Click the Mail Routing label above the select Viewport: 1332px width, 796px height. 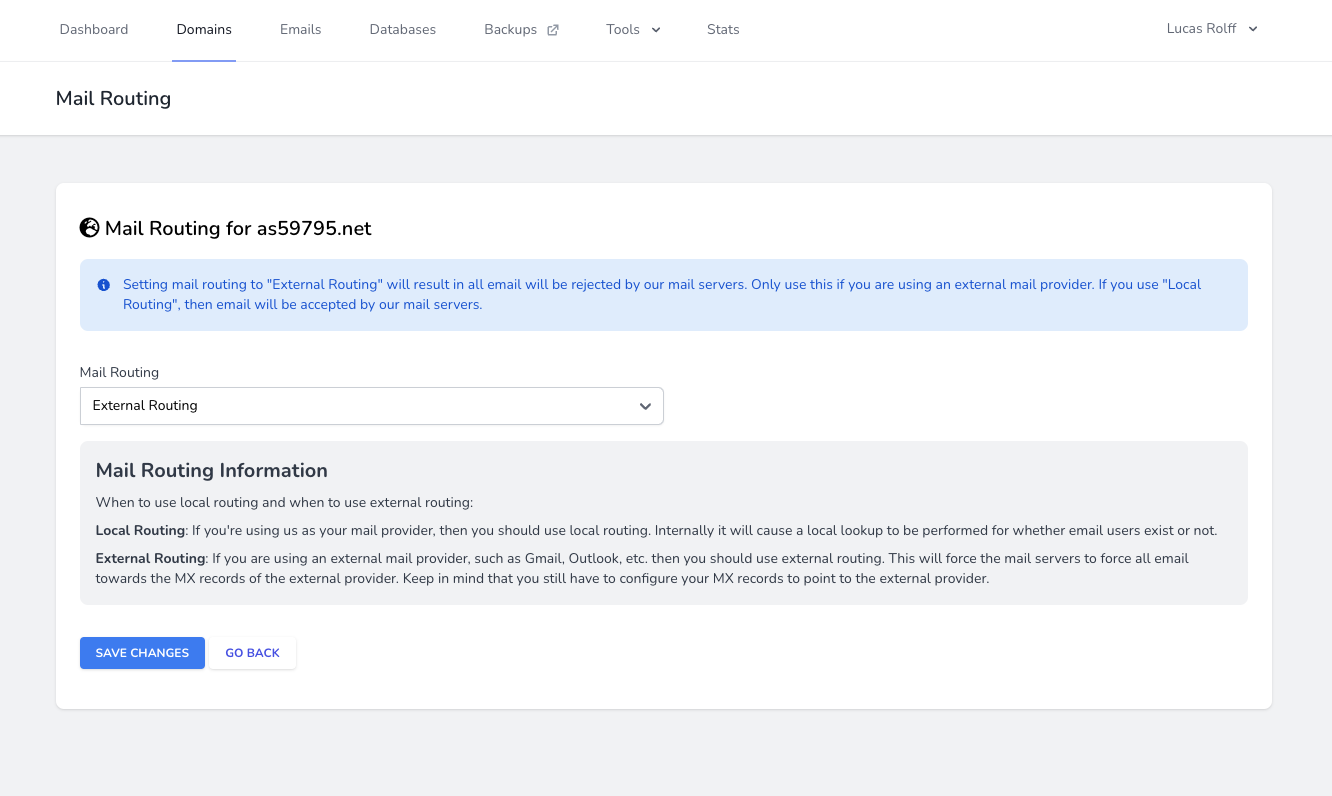(x=119, y=372)
